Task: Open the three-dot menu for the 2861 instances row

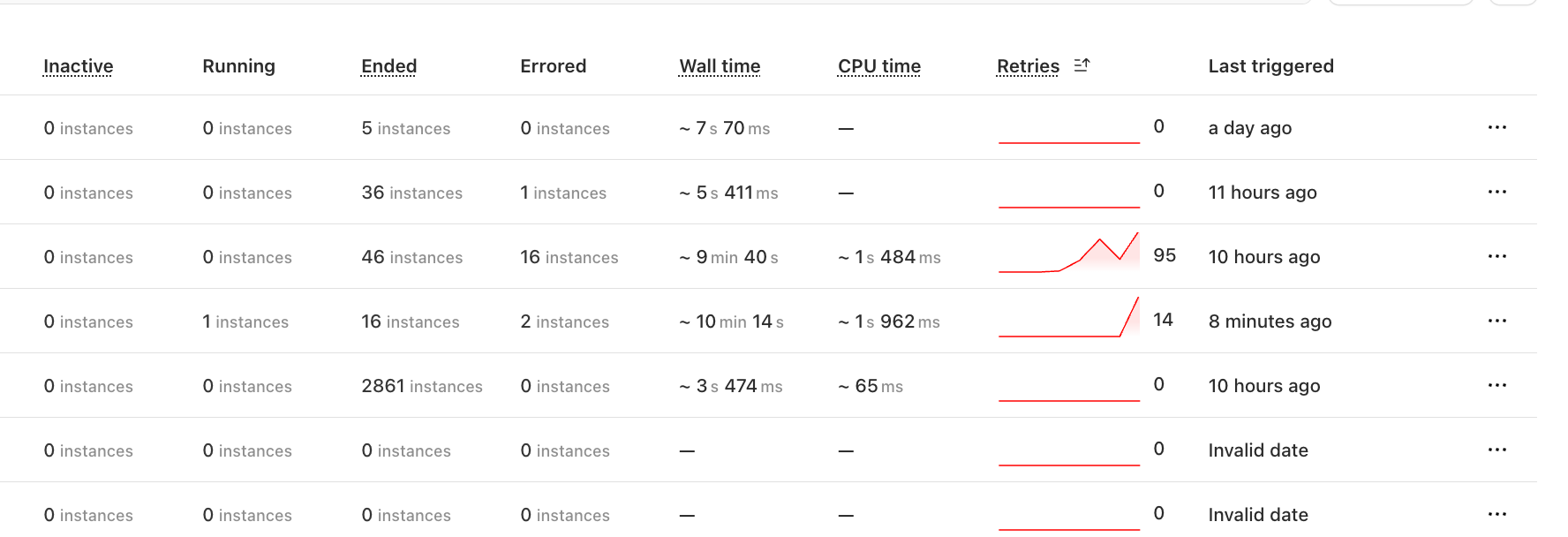Action: (x=1496, y=385)
